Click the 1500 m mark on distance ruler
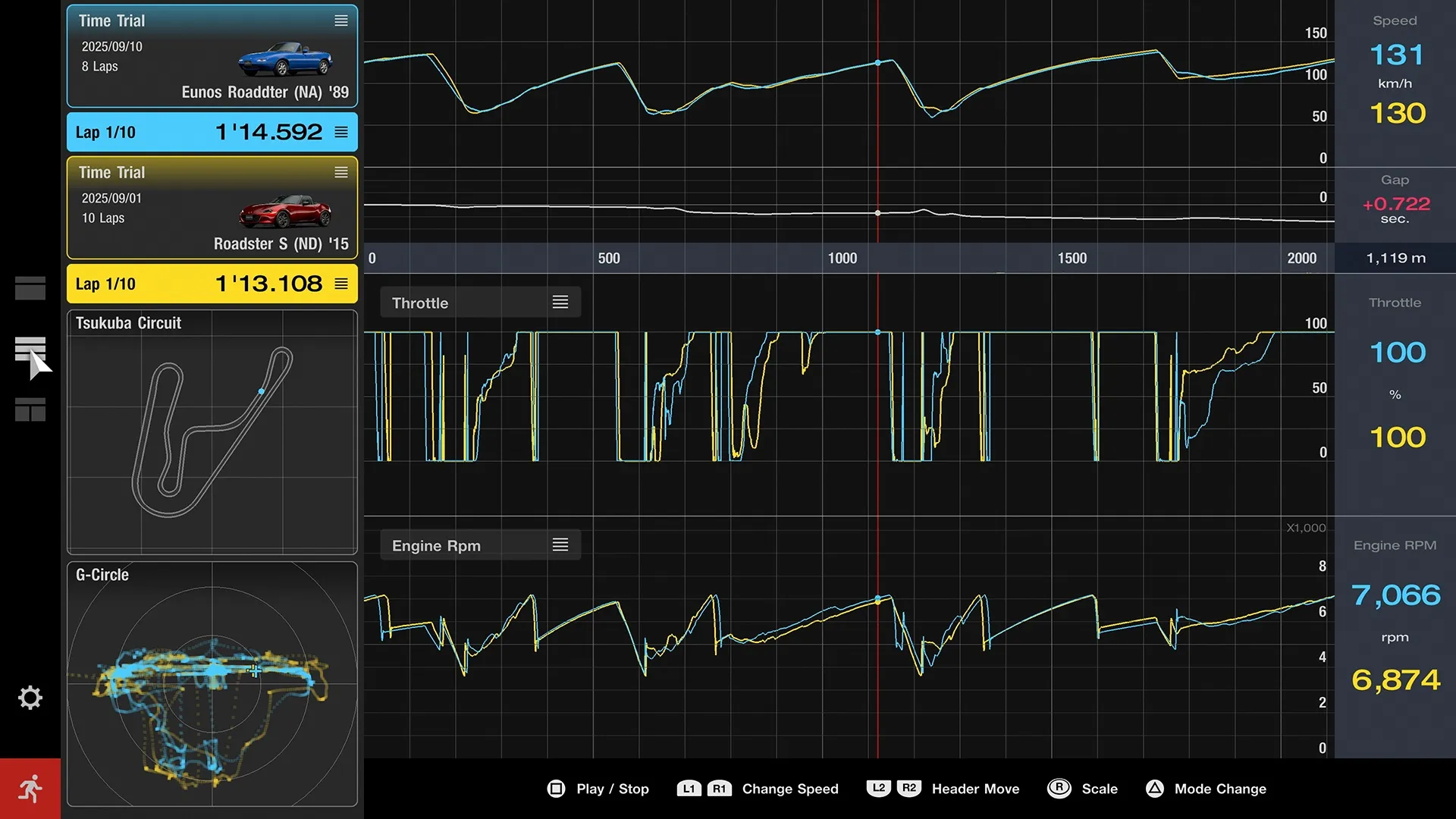 point(1072,259)
